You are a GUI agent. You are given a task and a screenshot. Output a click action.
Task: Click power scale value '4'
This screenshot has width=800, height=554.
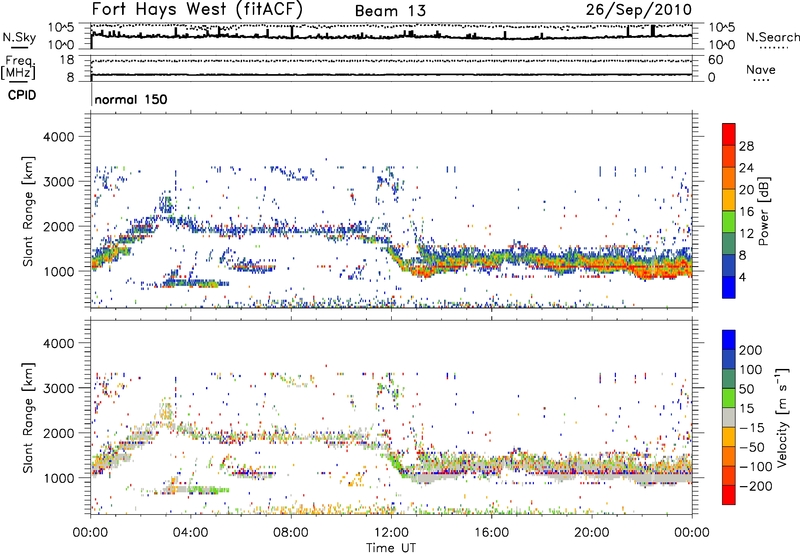[742, 278]
